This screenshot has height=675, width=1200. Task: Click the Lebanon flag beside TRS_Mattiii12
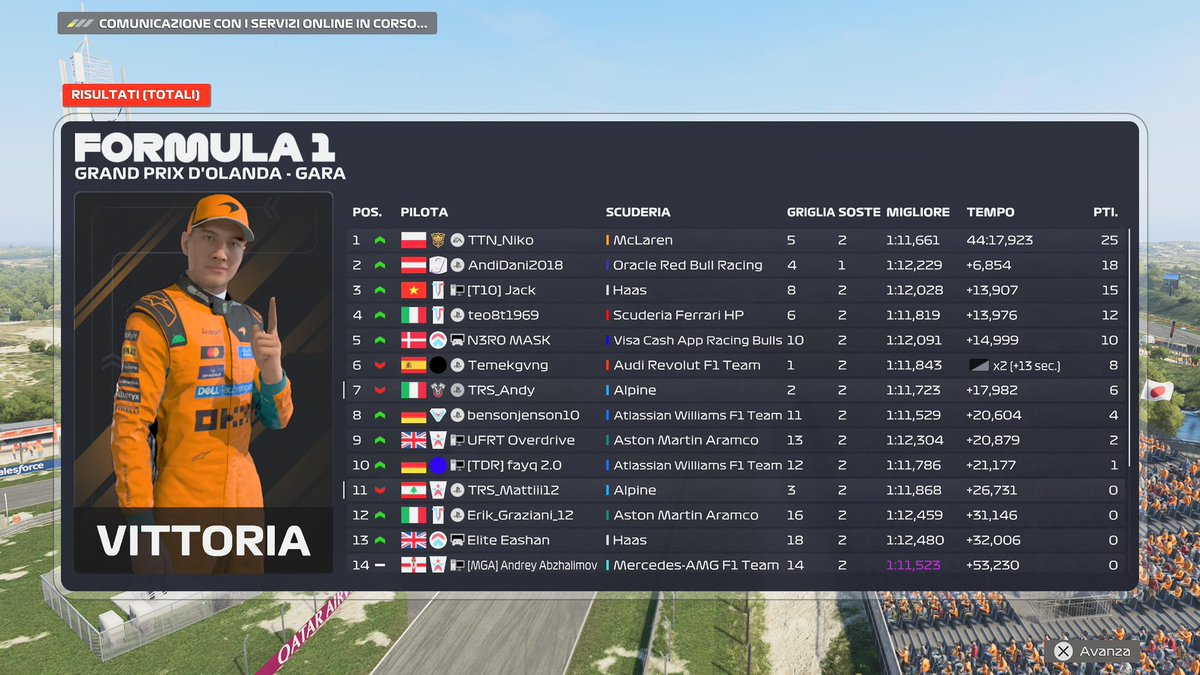(x=413, y=490)
